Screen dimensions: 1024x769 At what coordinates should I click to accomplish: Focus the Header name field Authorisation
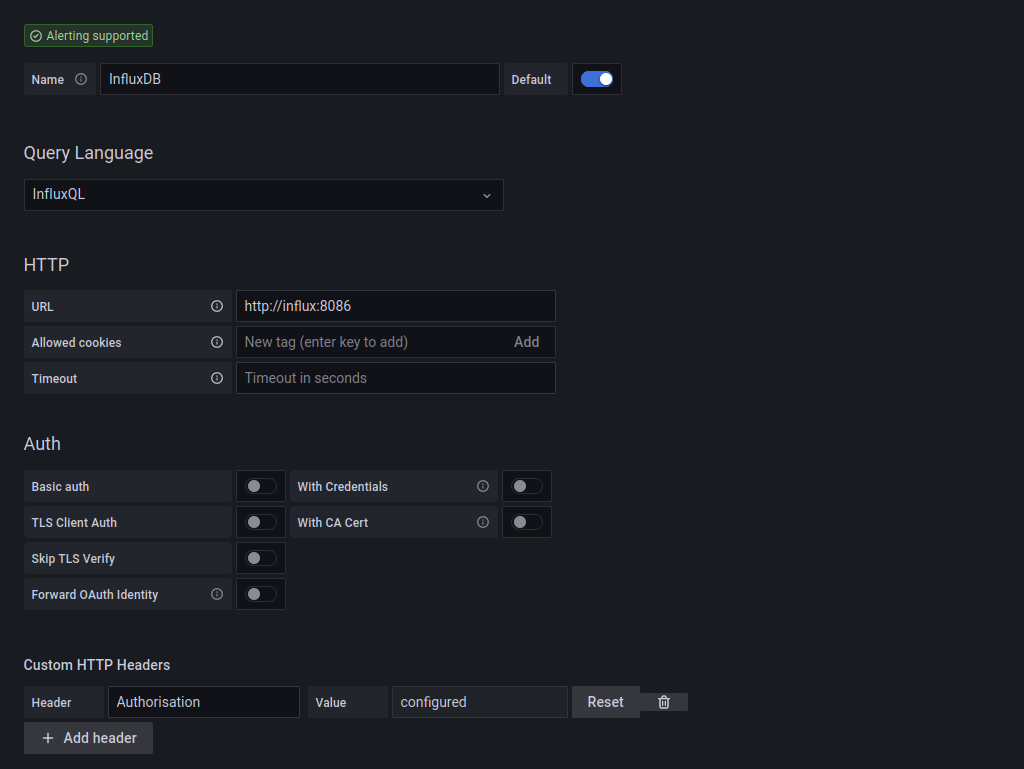coord(204,702)
